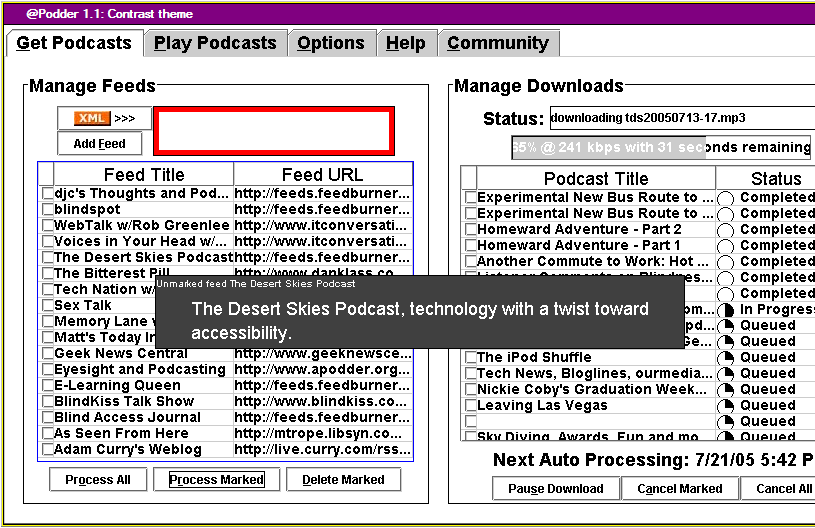Mark the Geek News Central checkbox
The height and width of the screenshot is (528, 815).
pos(48,354)
